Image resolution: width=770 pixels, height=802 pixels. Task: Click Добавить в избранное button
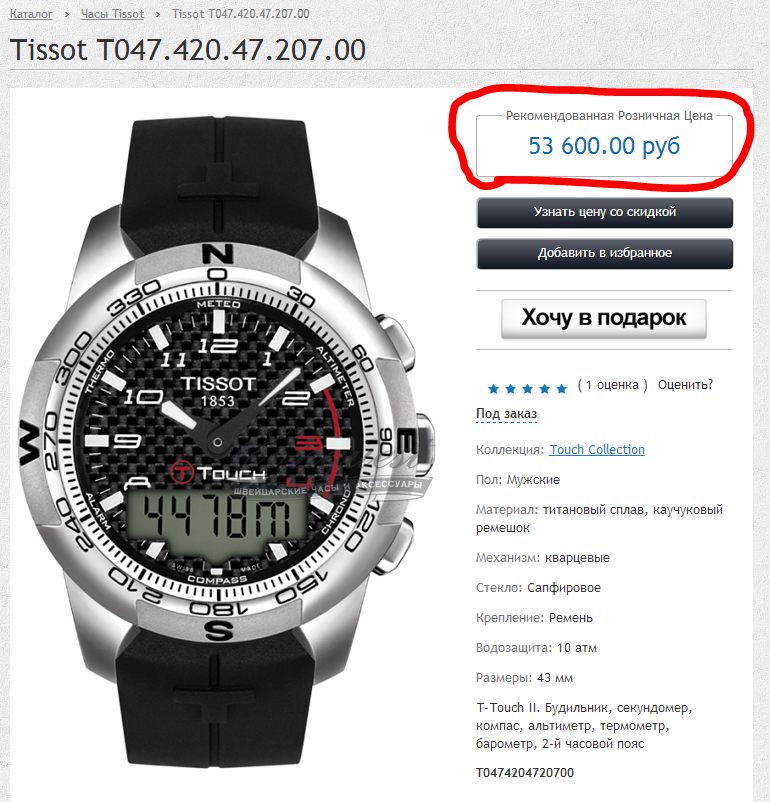604,253
